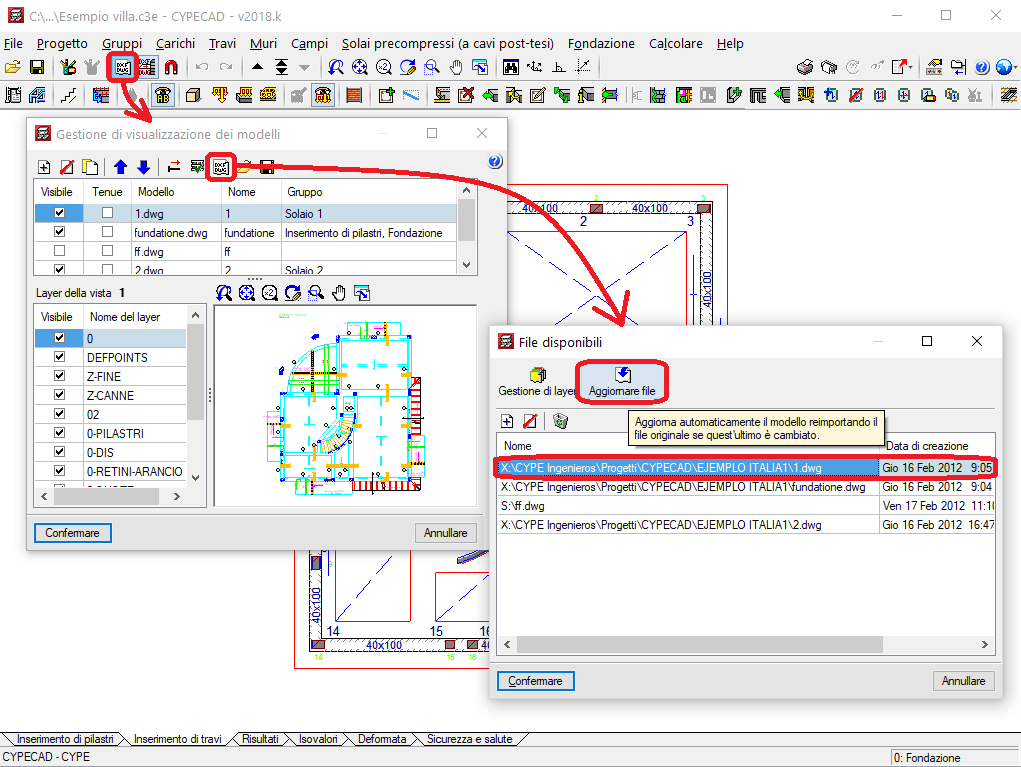Select the S:\ff.dwg file row
Viewport: 1021px width, 767px height.
(x=746, y=506)
